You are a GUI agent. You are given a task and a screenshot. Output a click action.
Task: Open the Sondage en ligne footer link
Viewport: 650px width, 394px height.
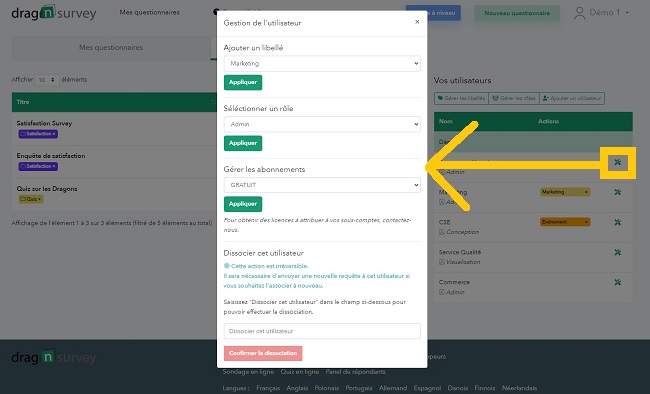pyautogui.click(x=248, y=372)
